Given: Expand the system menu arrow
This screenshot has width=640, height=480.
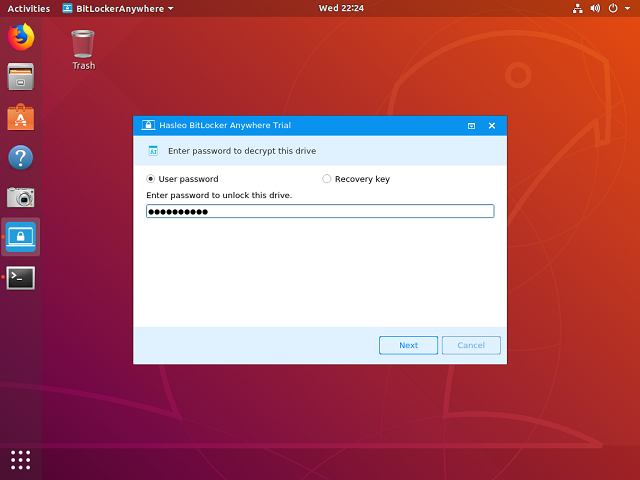Looking at the screenshot, I should (x=627, y=8).
